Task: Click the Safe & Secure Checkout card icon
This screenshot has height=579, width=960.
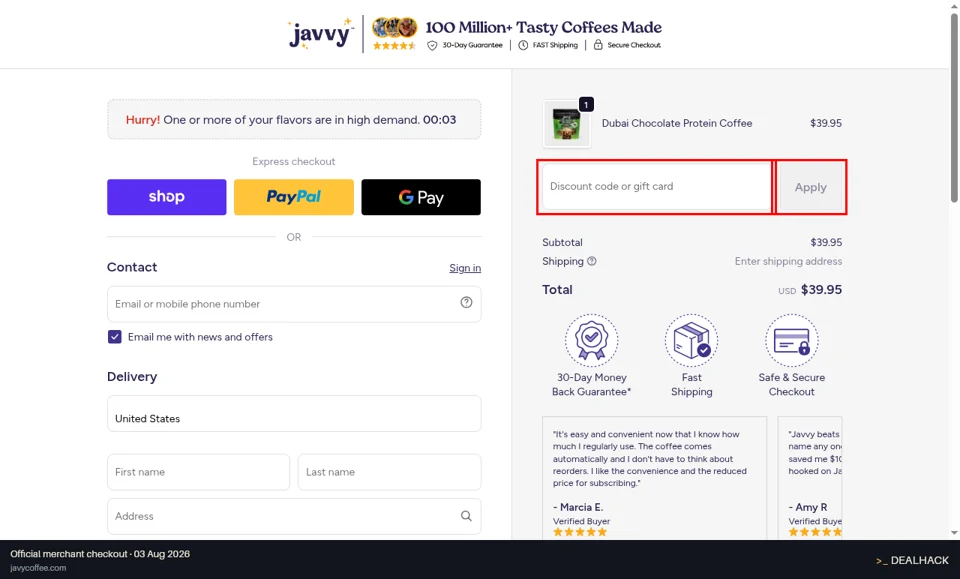Action: pos(792,340)
